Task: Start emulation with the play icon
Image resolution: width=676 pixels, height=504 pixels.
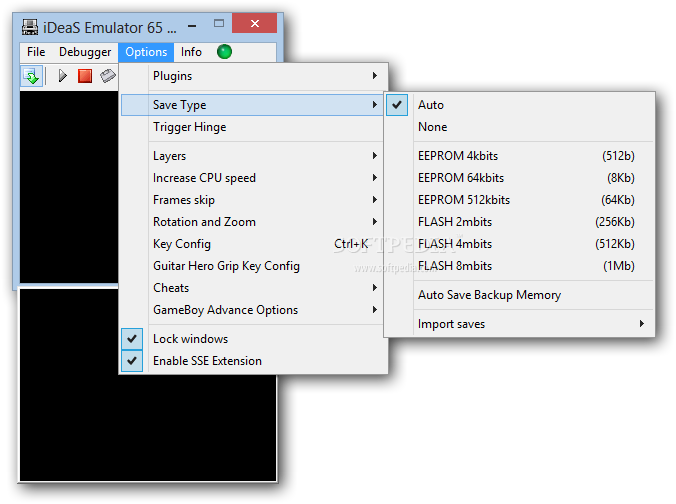Action: [x=63, y=76]
